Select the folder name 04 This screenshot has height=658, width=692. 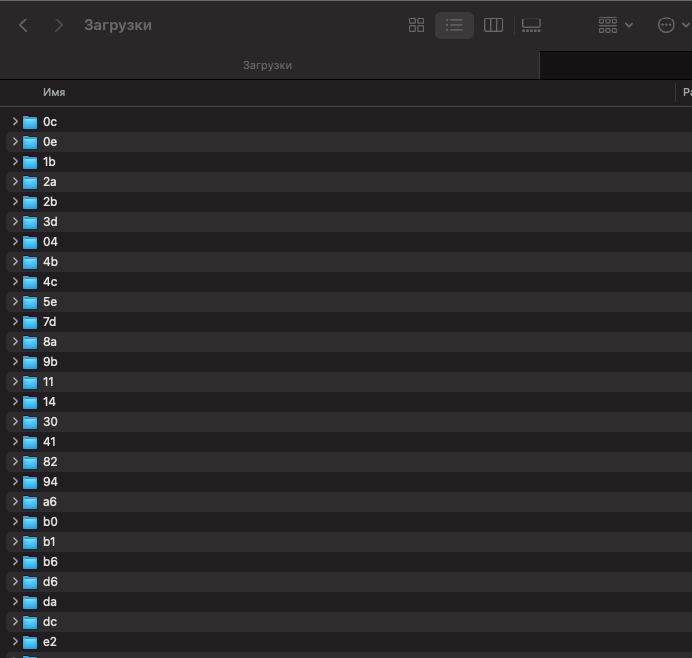[50, 242]
